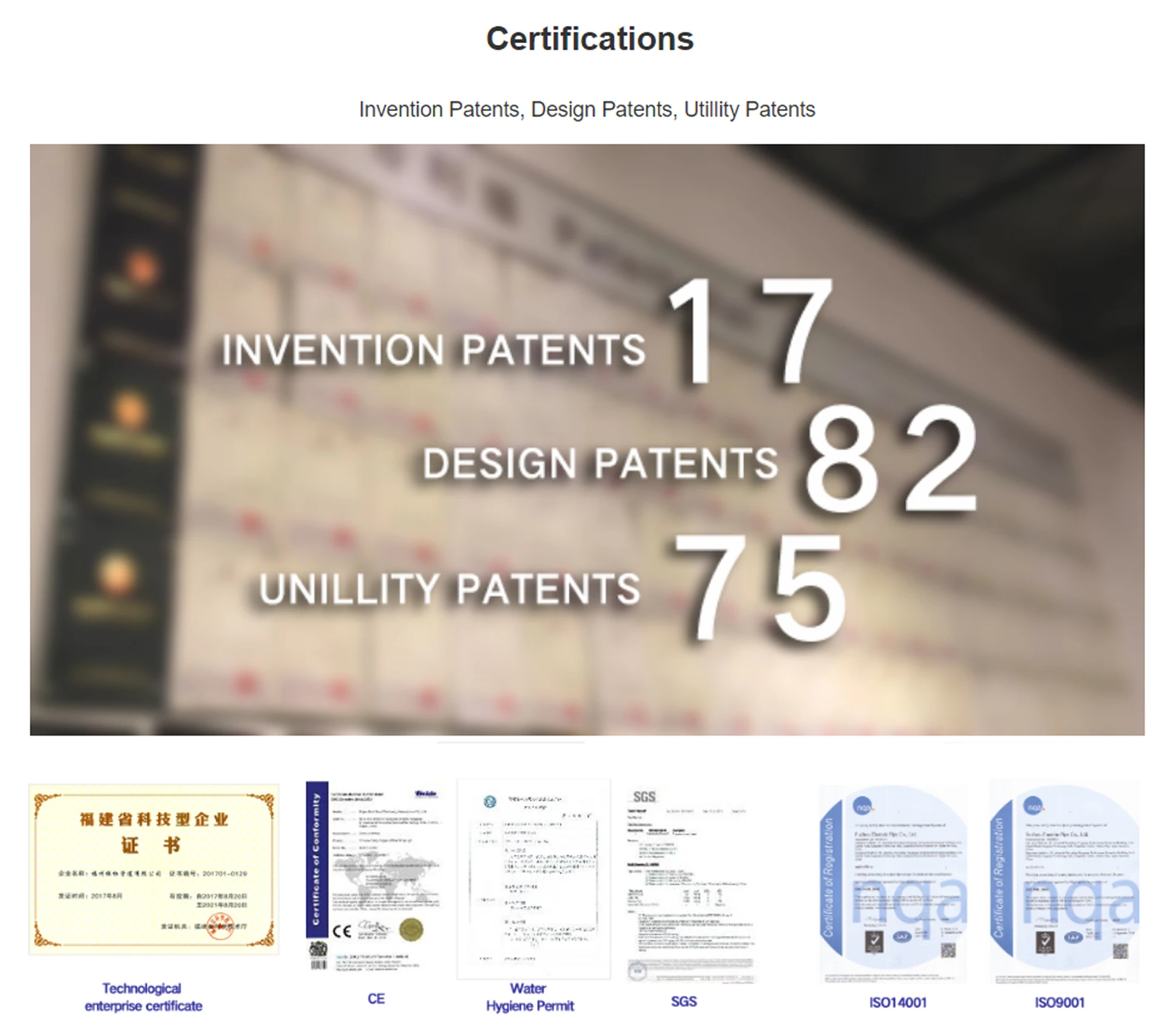1165x1036 pixels.
Task: Open the Technological enterprise certificate image
Action: coord(154,868)
